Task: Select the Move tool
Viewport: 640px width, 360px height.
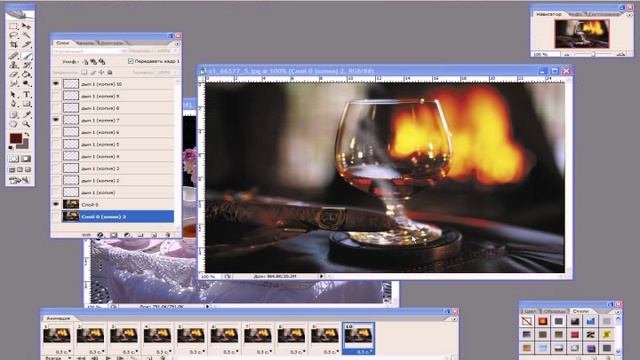Action: coord(26,26)
